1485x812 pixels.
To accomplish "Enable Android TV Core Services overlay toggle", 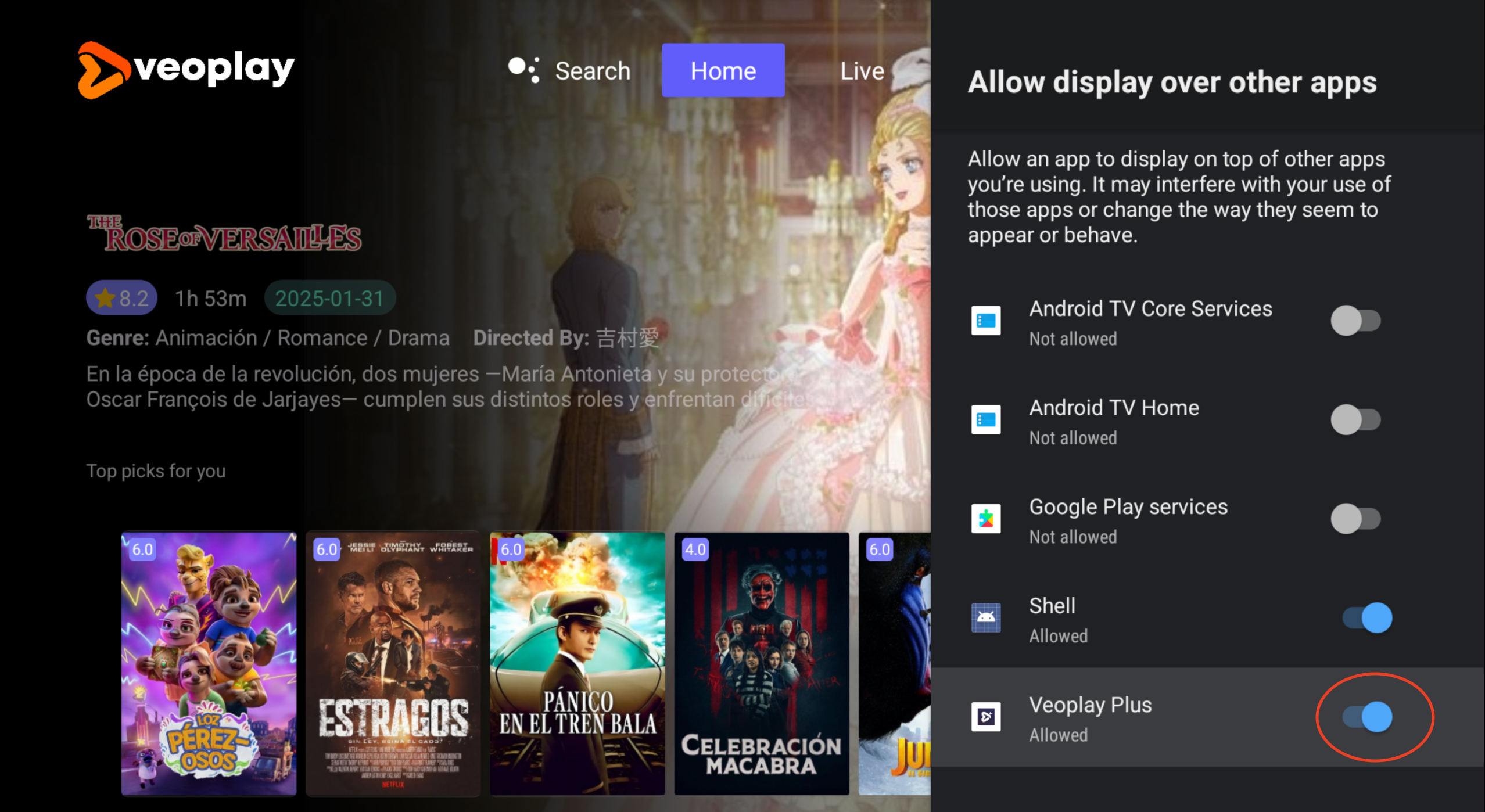I will tap(1355, 321).
